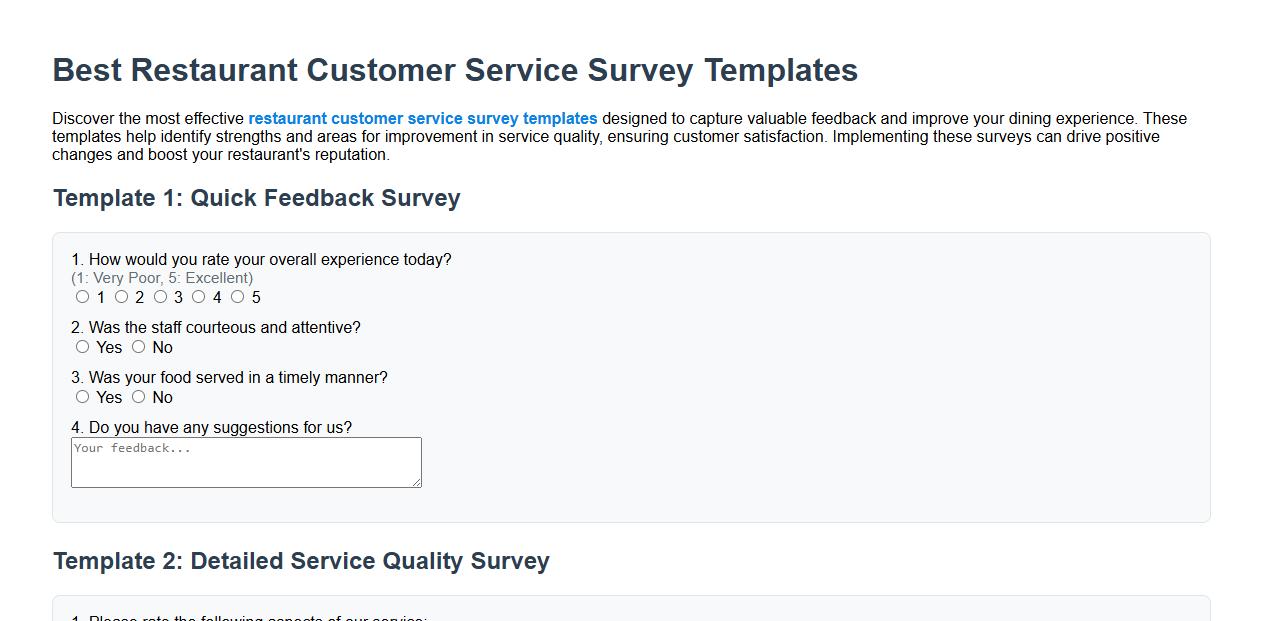Select No for food served timely

[139, 397]
